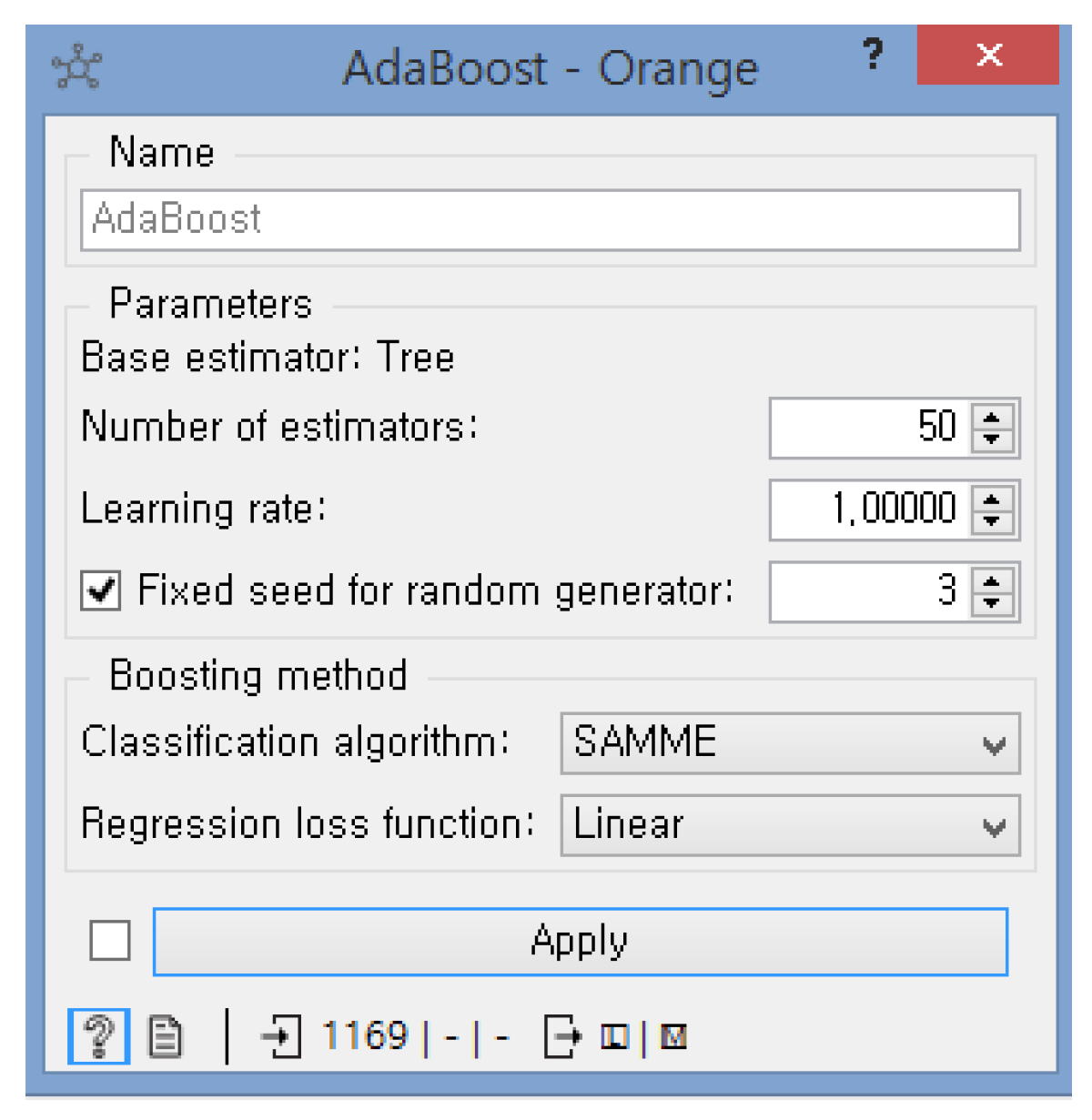Click the output arrow icon in status bar
Viewport: 1092px width, 1120px height.
[561, 1036]
